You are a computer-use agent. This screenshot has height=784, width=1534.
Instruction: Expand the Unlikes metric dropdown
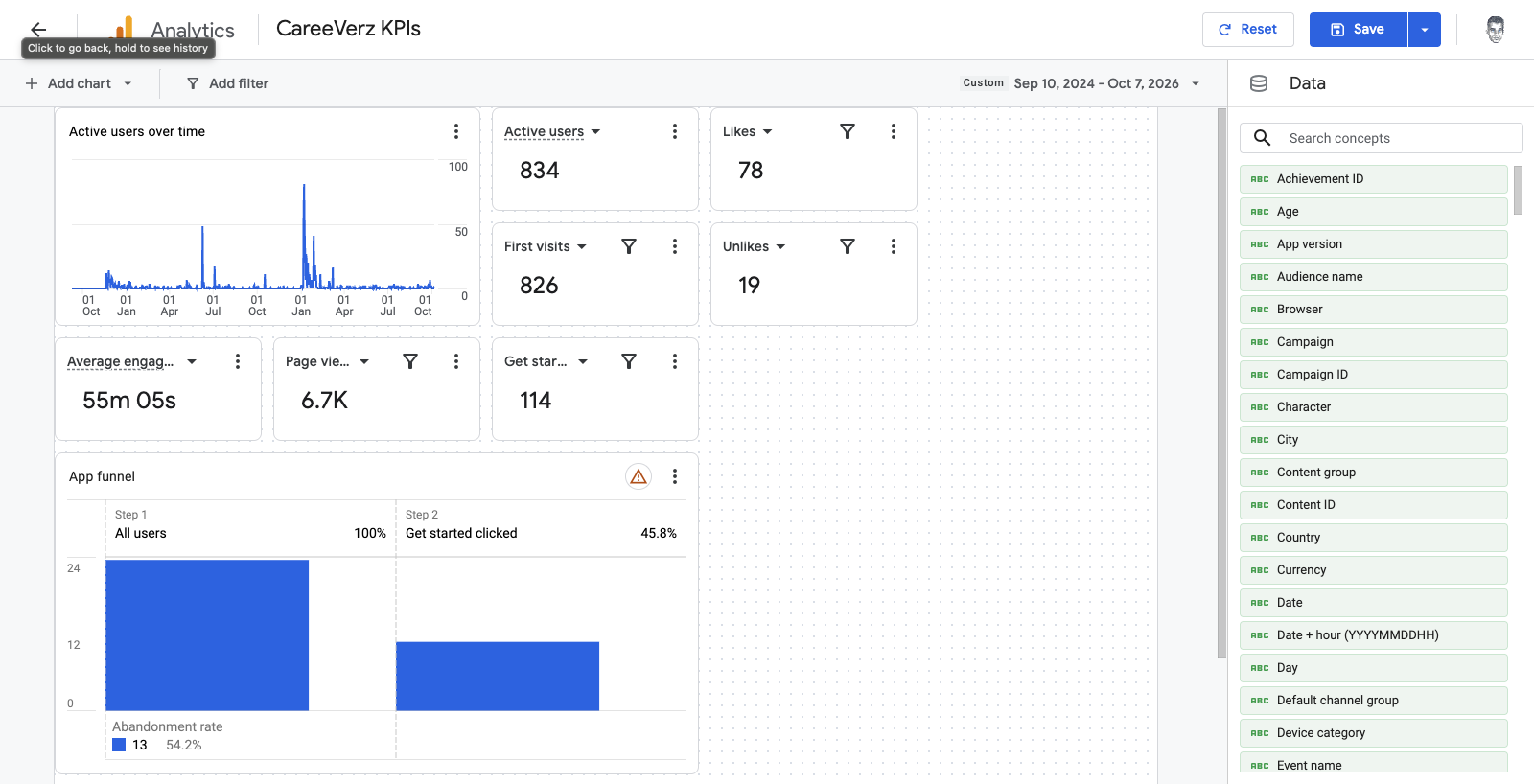pos(780,246)
